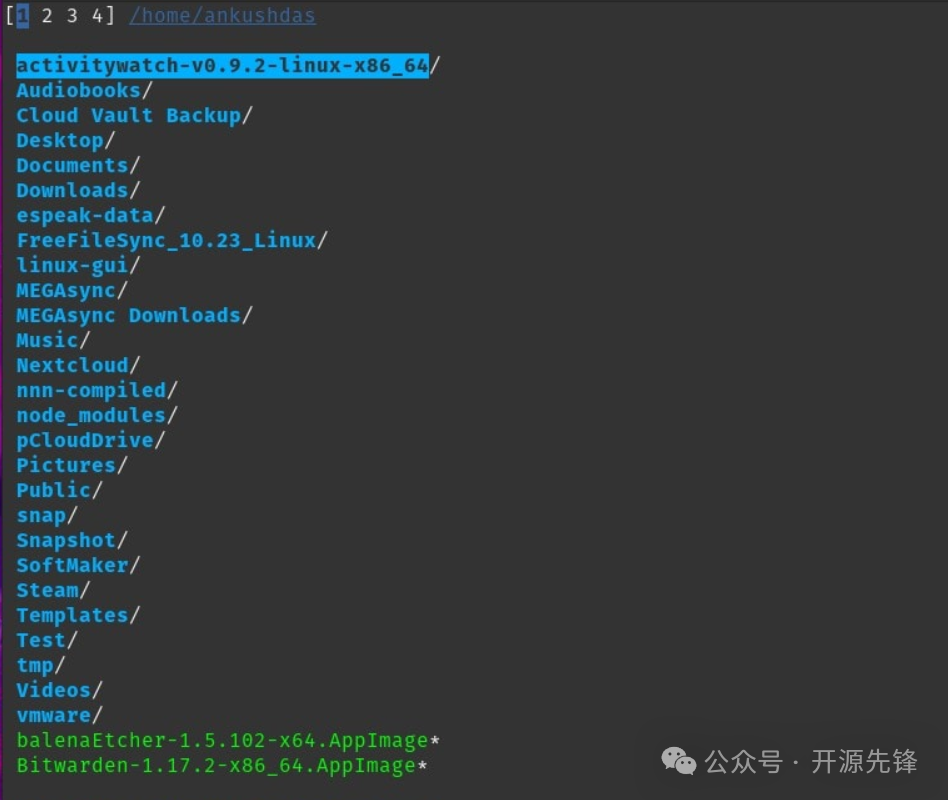
Task: Switch to context tab 3
Action: (x=72, y=16)
